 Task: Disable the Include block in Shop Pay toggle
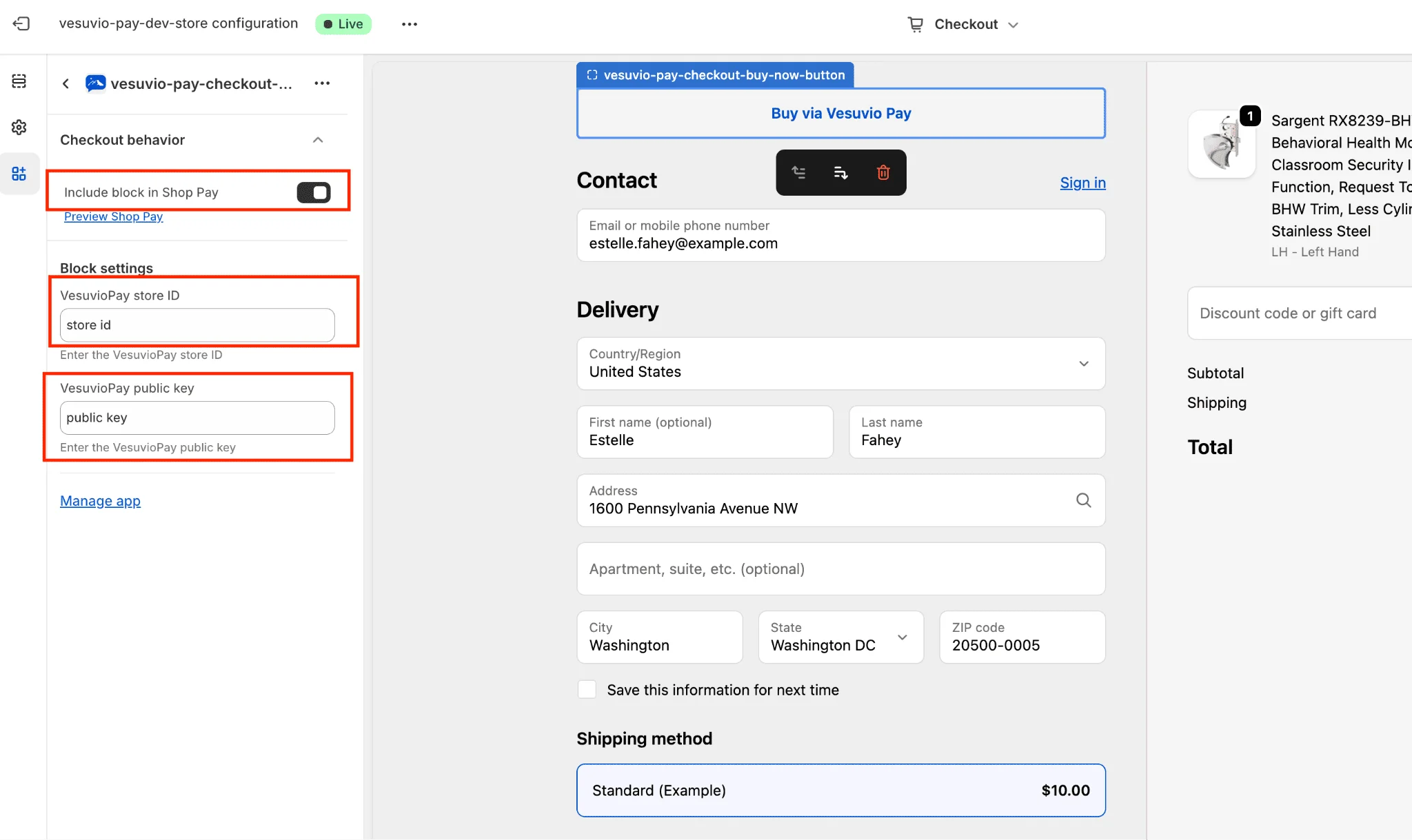tap(314, 192)
